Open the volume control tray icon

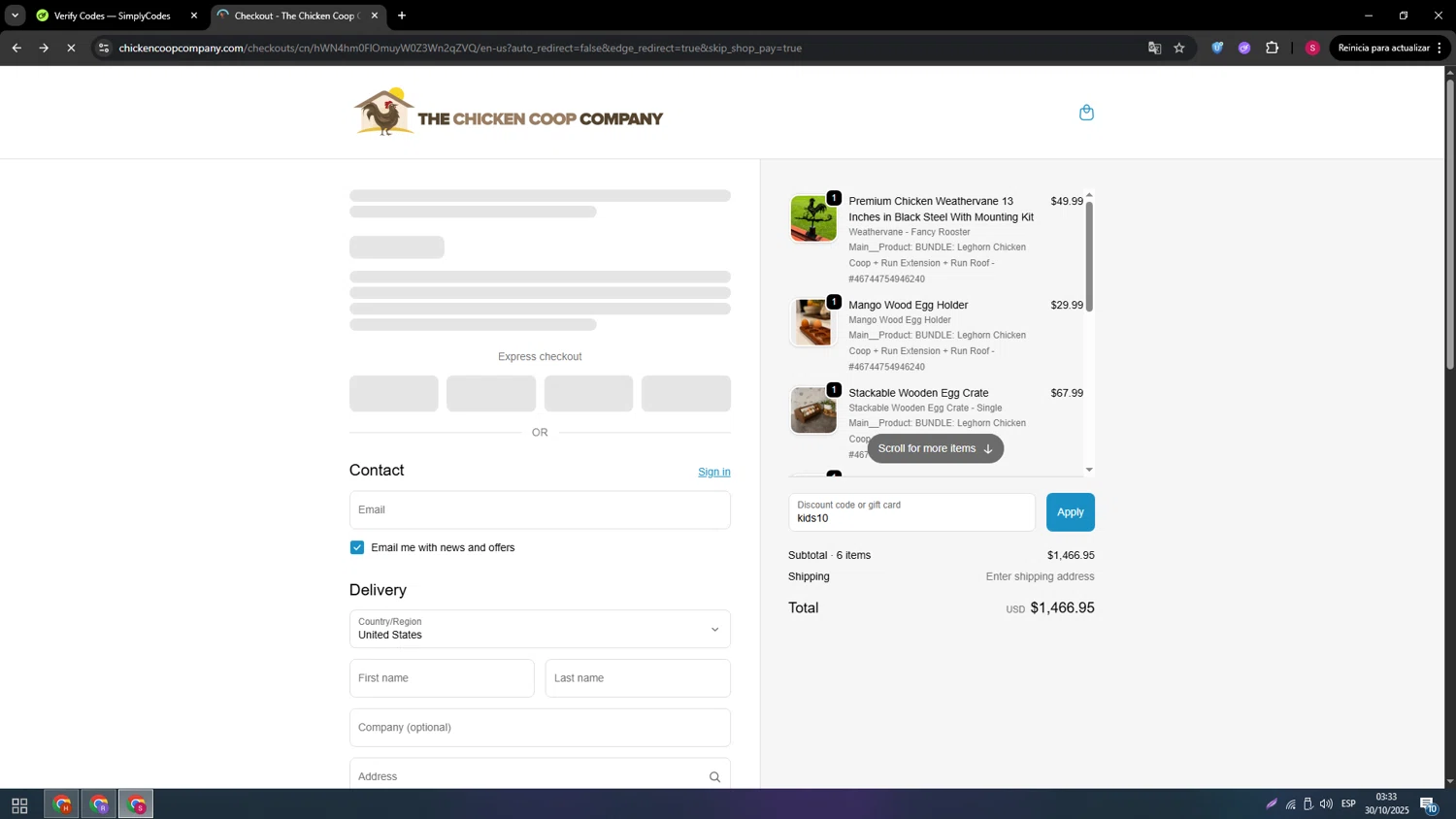1326,804
